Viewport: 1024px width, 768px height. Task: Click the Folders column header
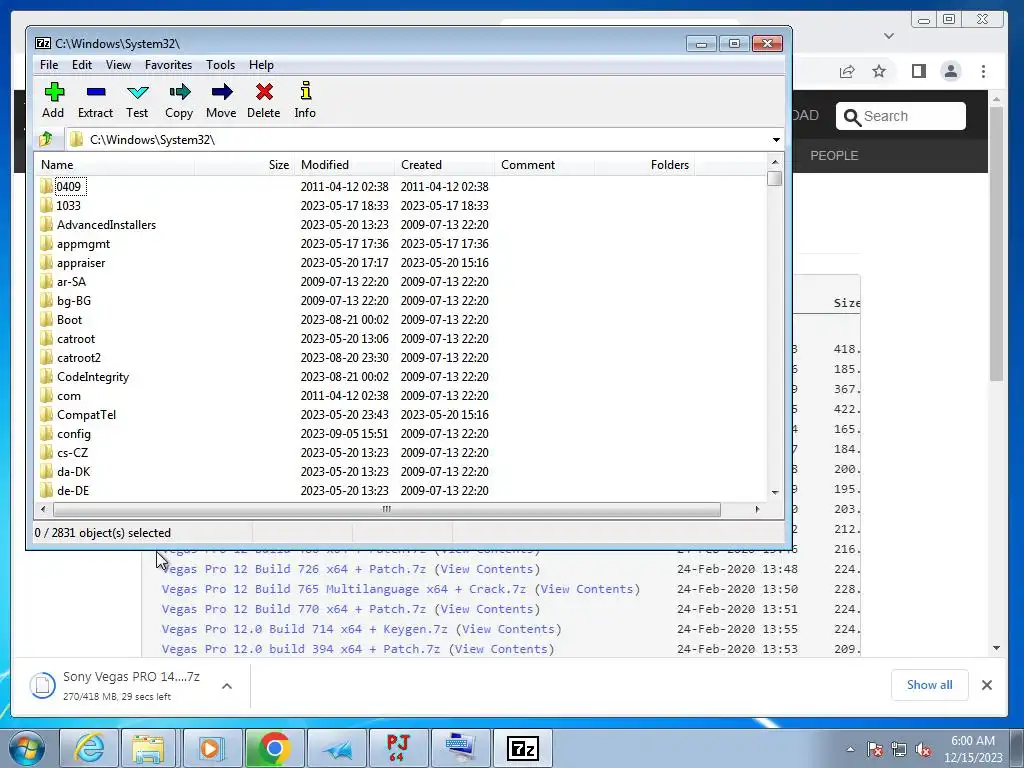(x=645, y=165)
